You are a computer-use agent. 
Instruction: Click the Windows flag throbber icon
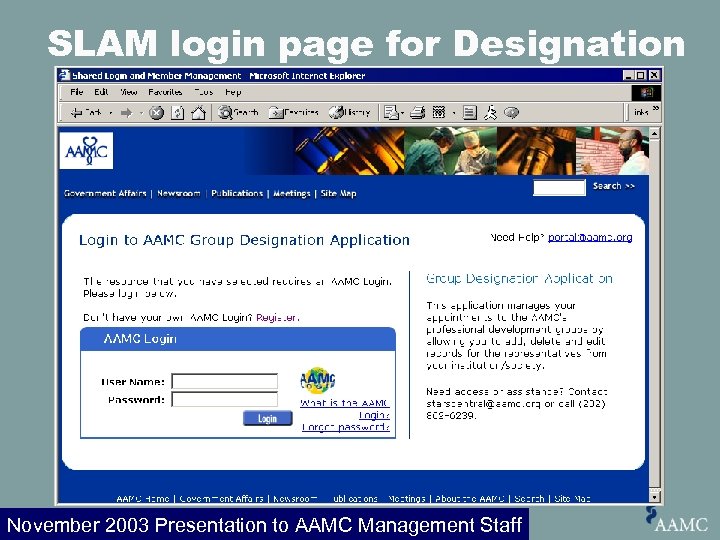coord(646,93)
